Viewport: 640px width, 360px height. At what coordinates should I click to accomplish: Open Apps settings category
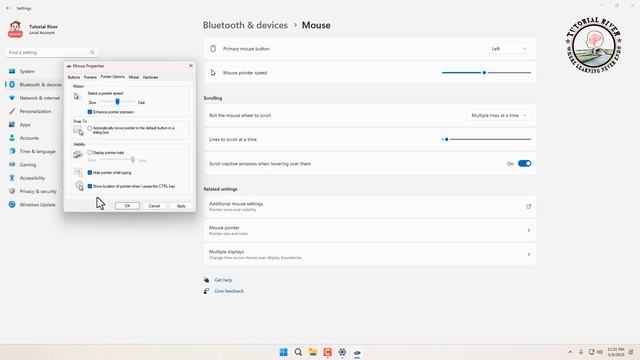(24, 125)
